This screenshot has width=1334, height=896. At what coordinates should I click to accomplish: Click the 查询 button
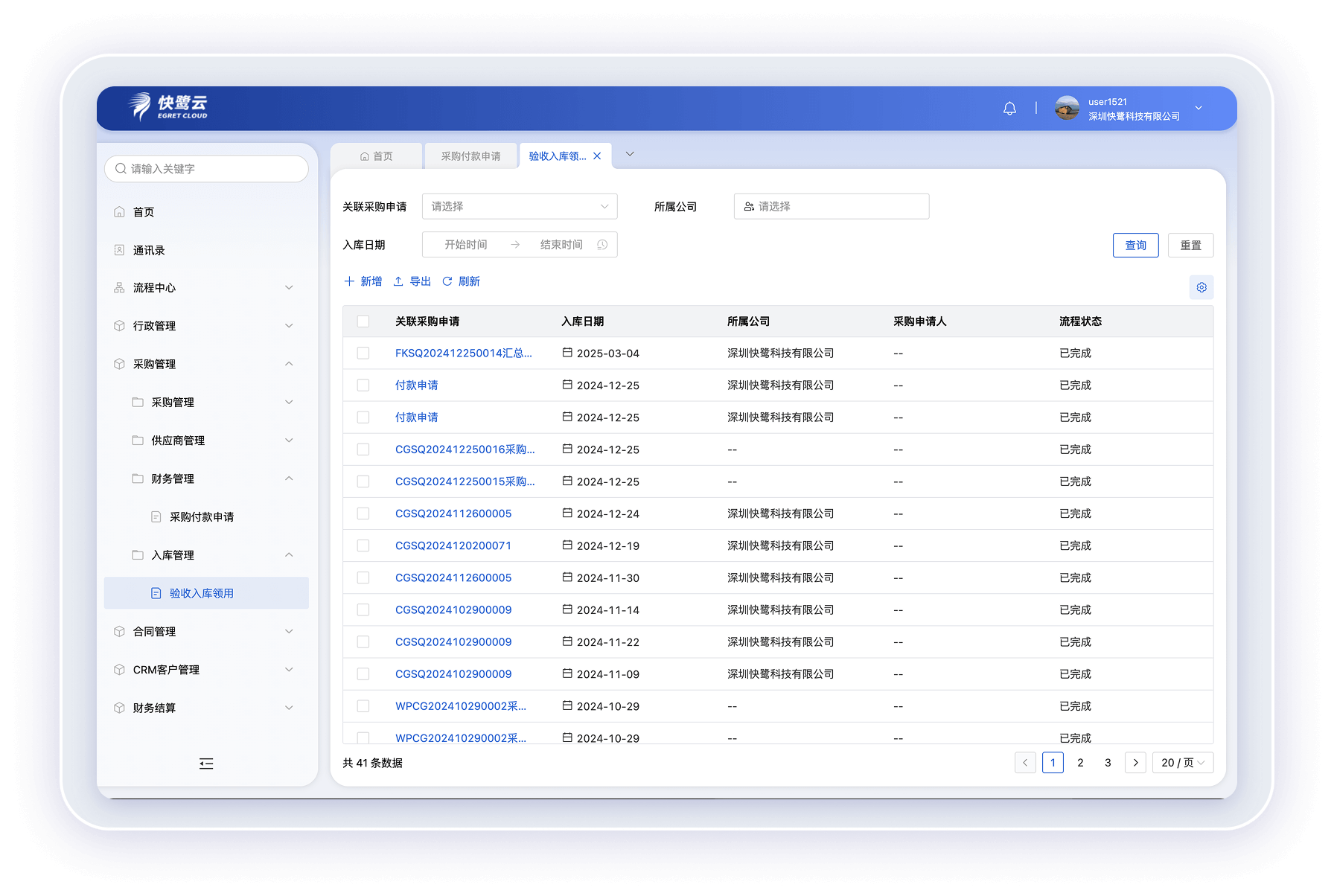pyautogui.click(x=1135, y=246)
